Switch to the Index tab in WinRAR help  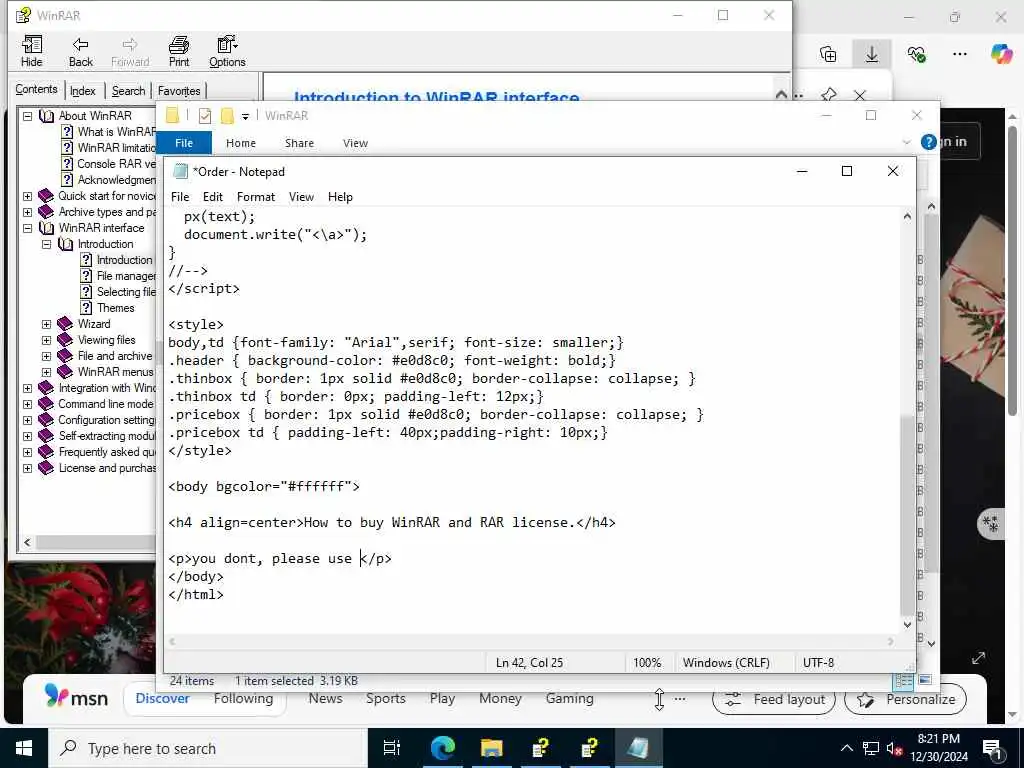pyautogui.click(x=83, y=91)
